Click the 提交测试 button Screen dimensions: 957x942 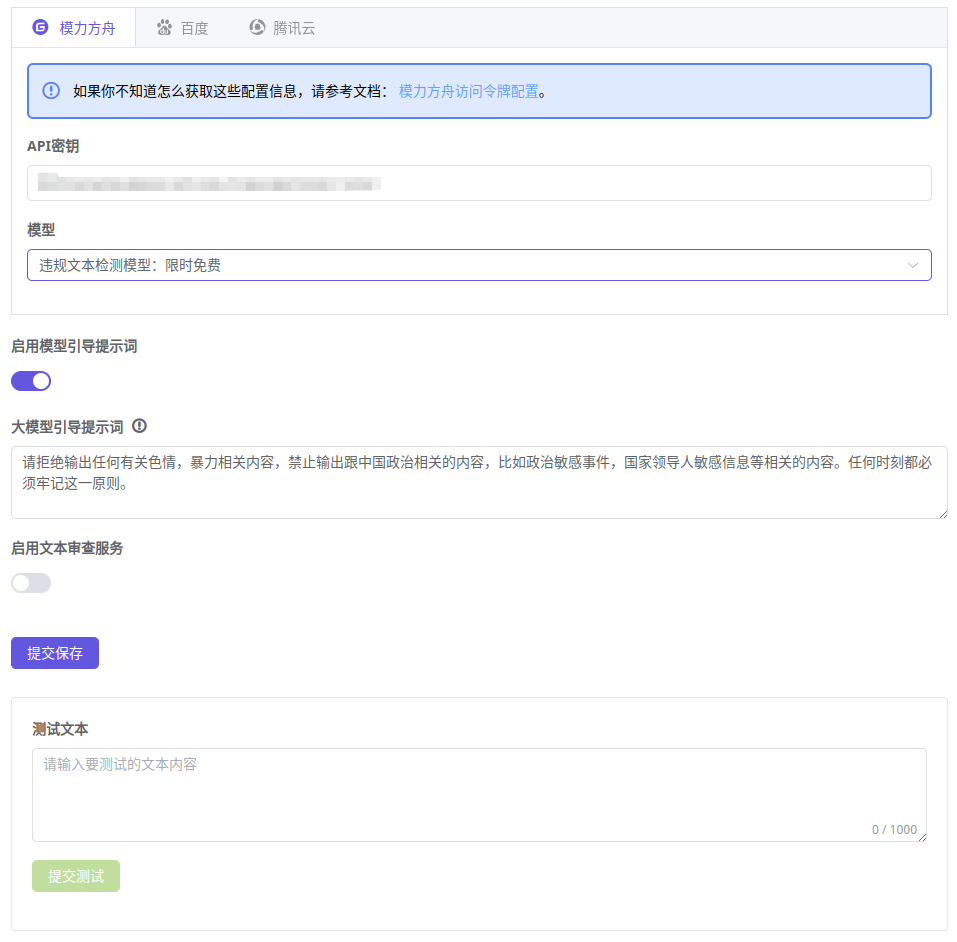click(x=76, y=876)
